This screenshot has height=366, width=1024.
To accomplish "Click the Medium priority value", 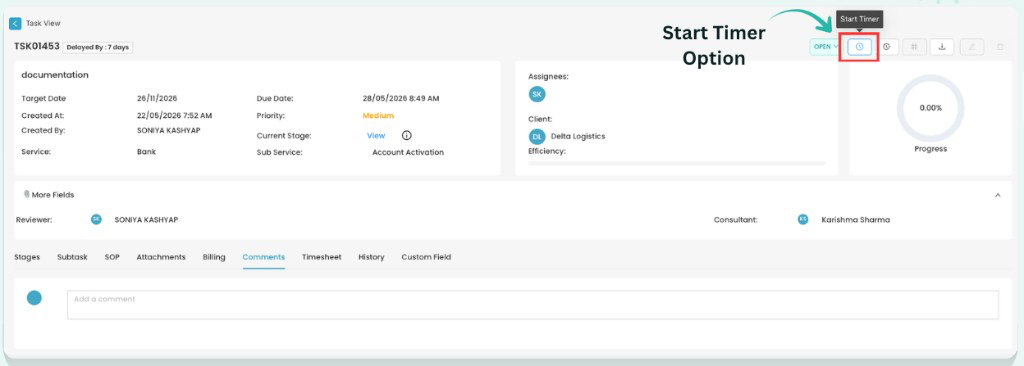I will [378, 116].
